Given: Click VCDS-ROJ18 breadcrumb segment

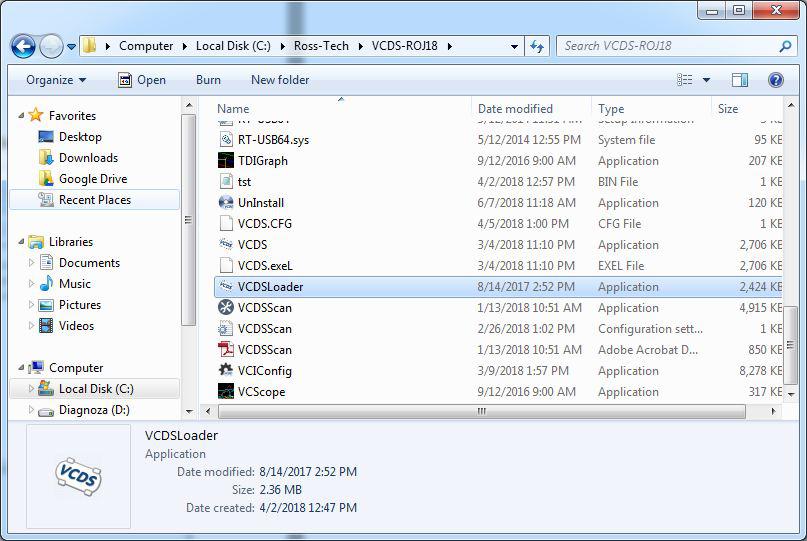Looking at the screenshot, I should pos(405,46).
